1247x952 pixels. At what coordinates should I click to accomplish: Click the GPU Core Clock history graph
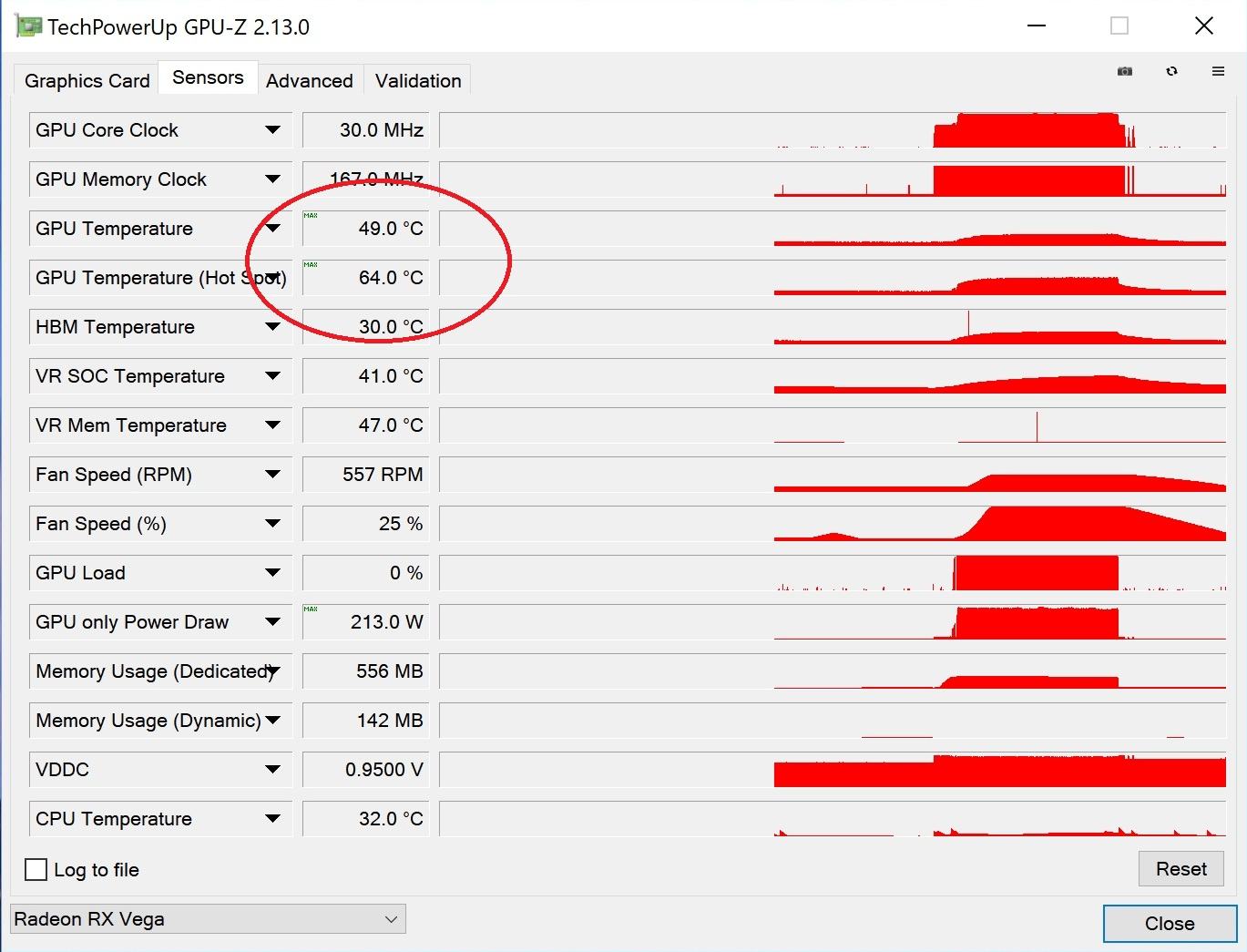(x=833, y=129)
